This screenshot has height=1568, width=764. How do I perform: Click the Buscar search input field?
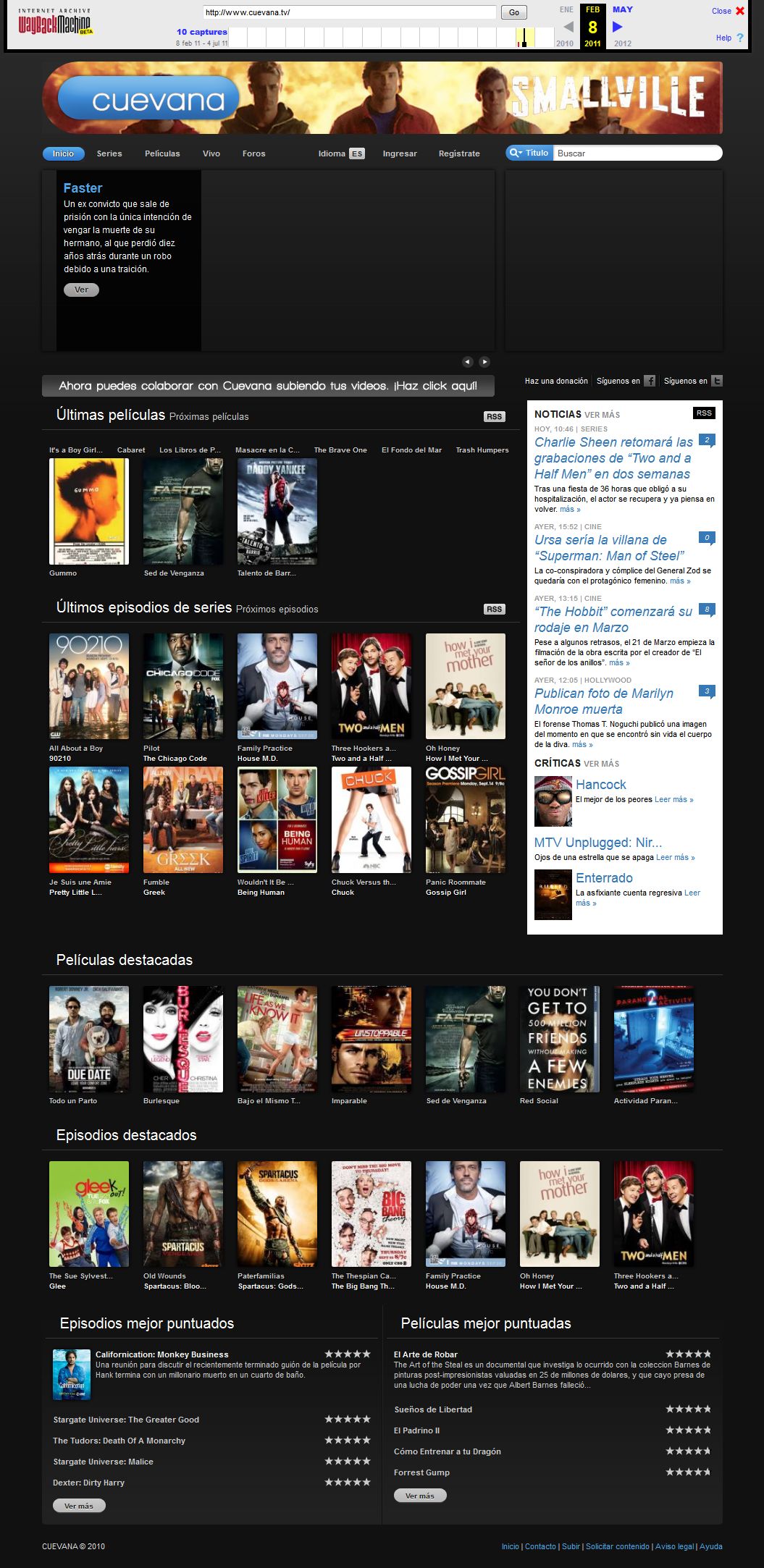[637, 153]
